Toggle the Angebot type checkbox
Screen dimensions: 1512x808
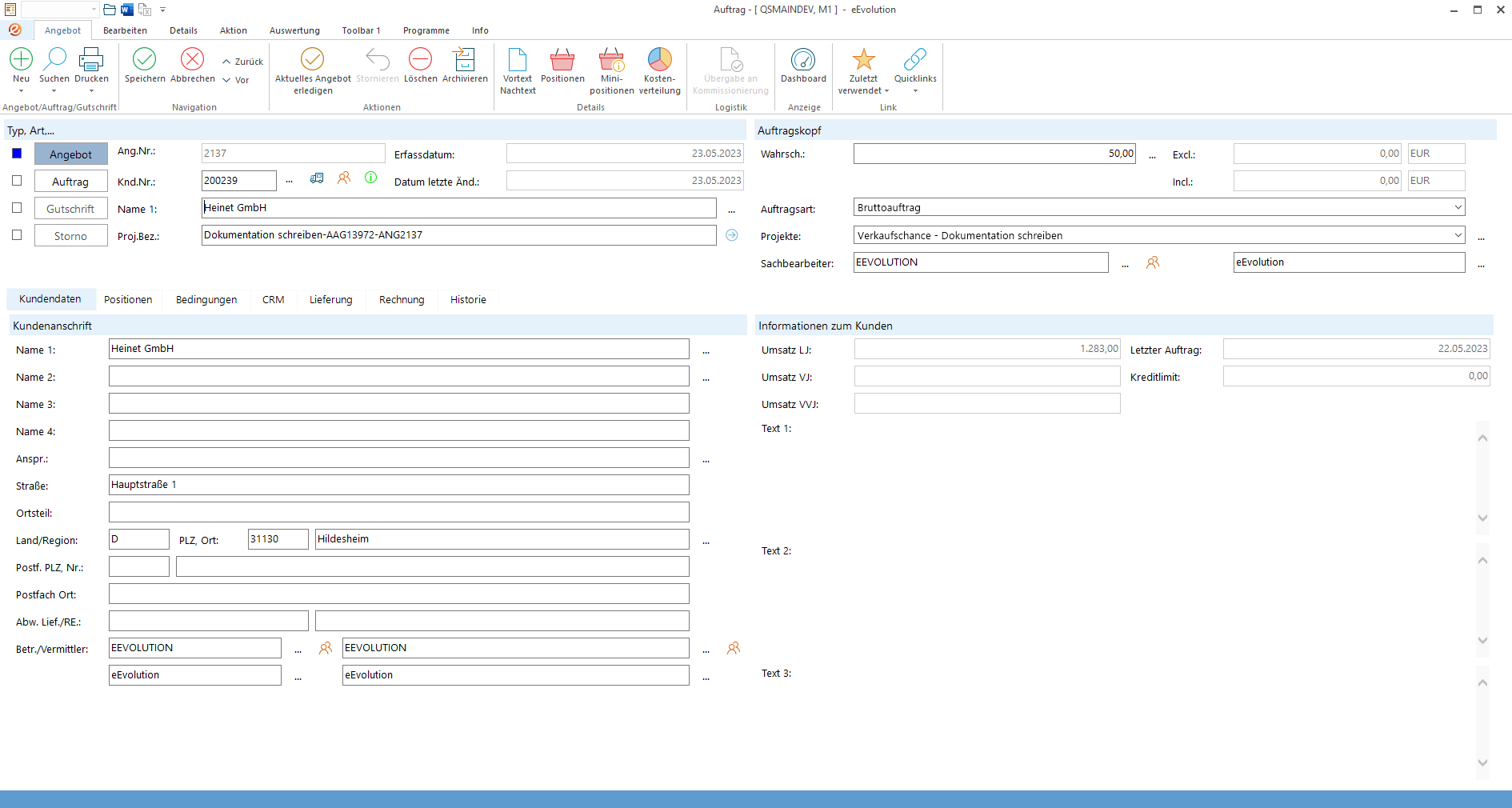tap(17, 154)
